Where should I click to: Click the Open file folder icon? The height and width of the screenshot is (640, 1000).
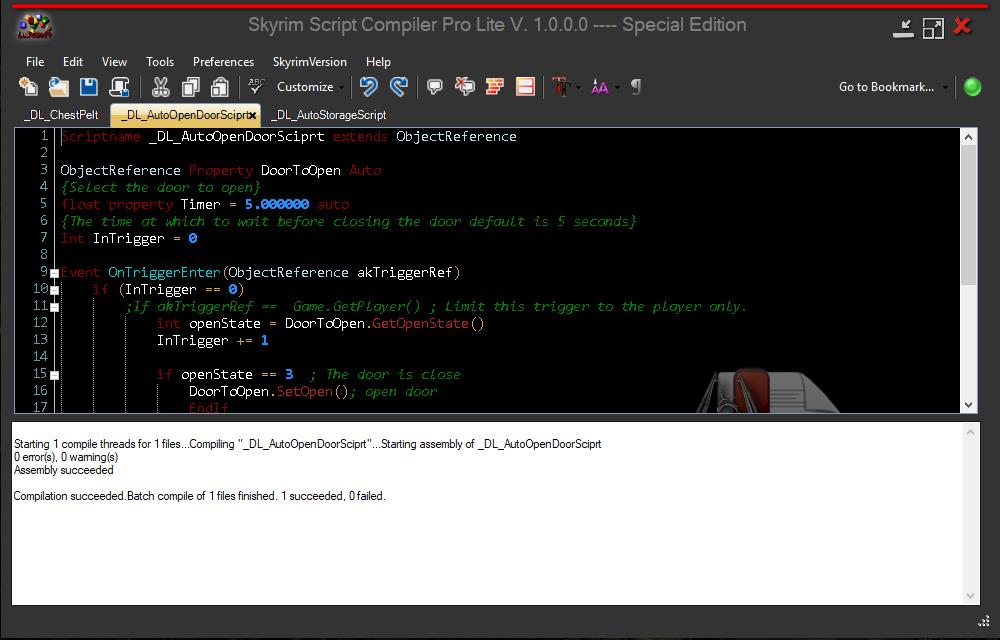58,87
